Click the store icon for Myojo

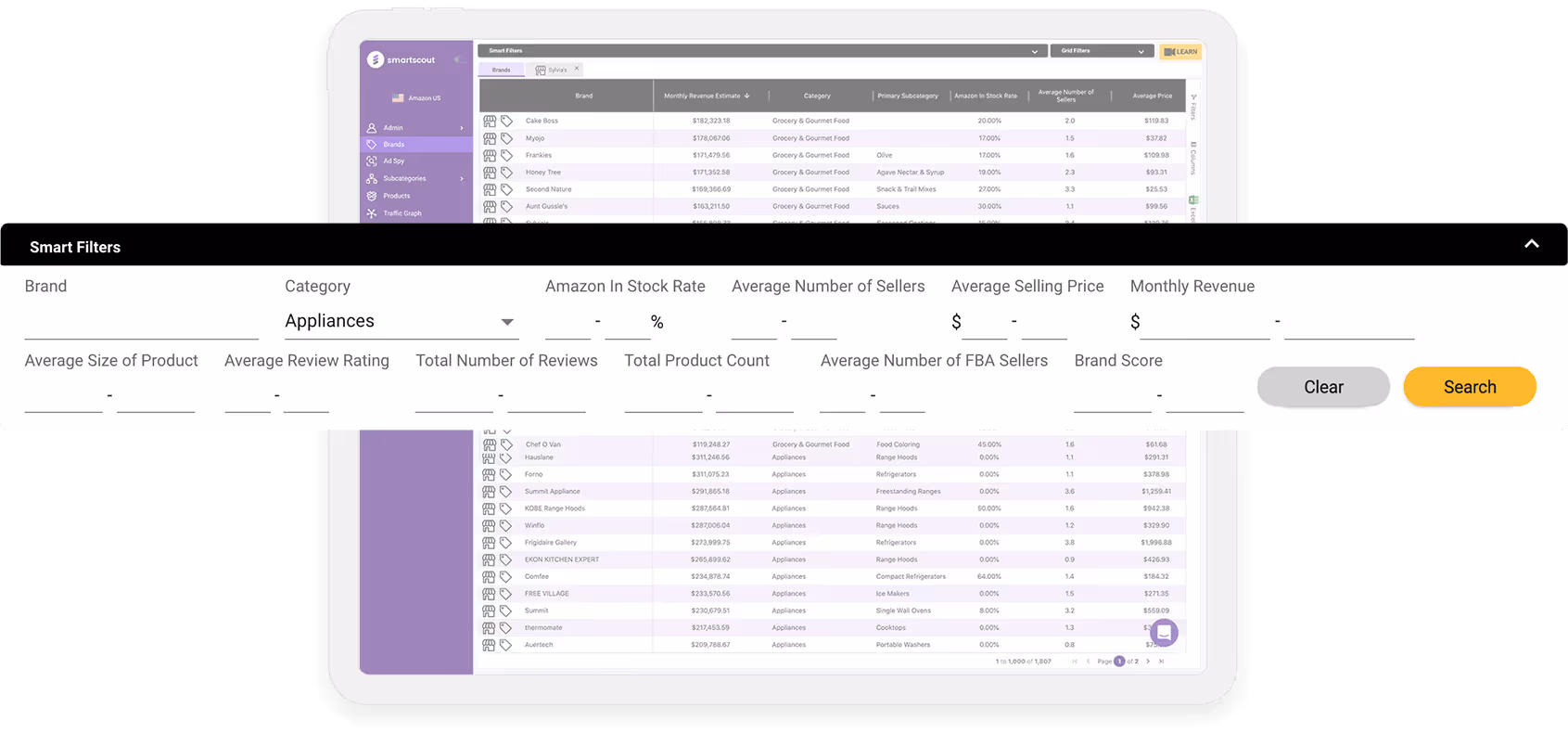tap(490, 138)
